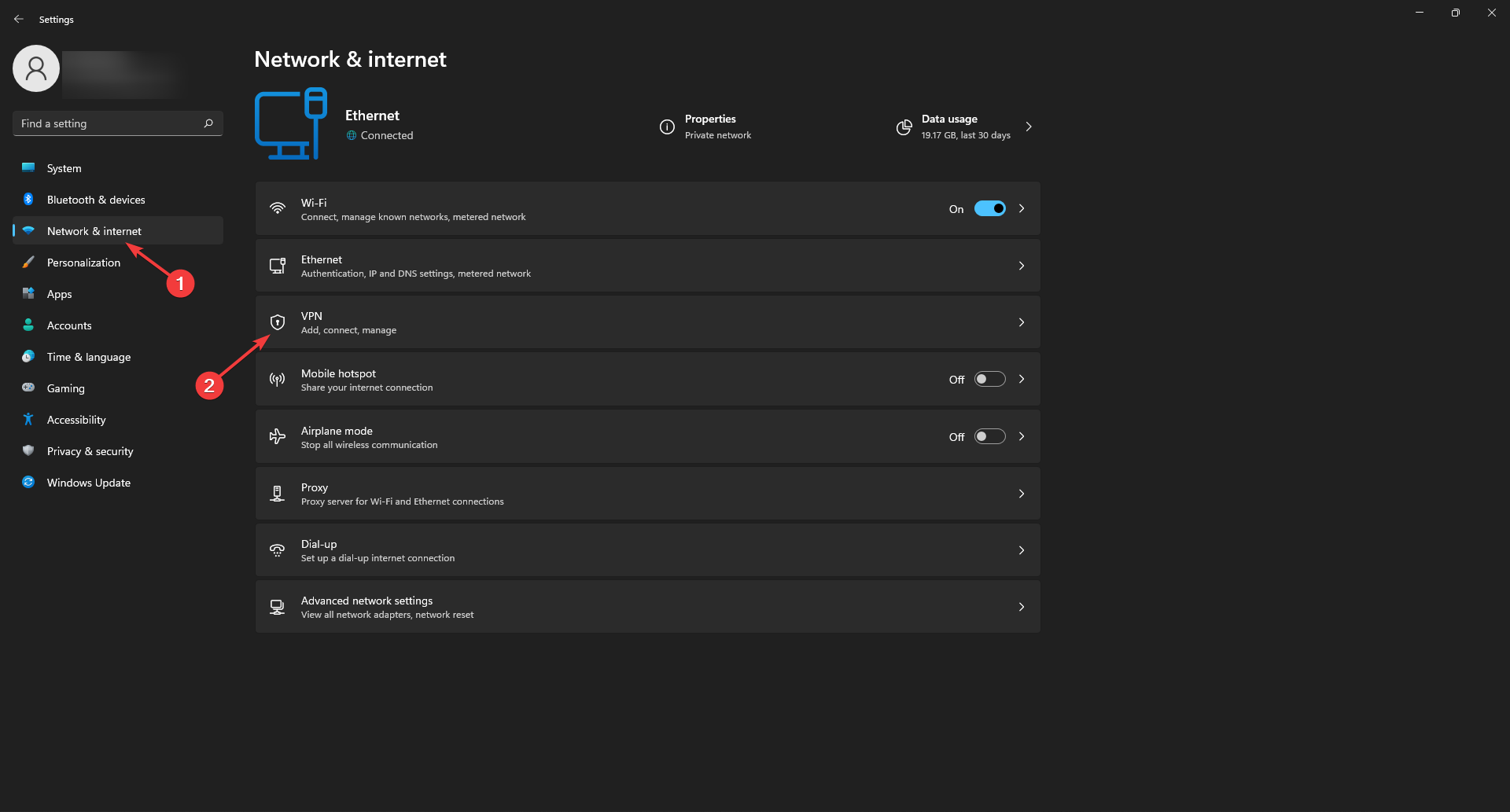
Task: Click the Privacy & security shield icon
Action: [x=28, y=450]
